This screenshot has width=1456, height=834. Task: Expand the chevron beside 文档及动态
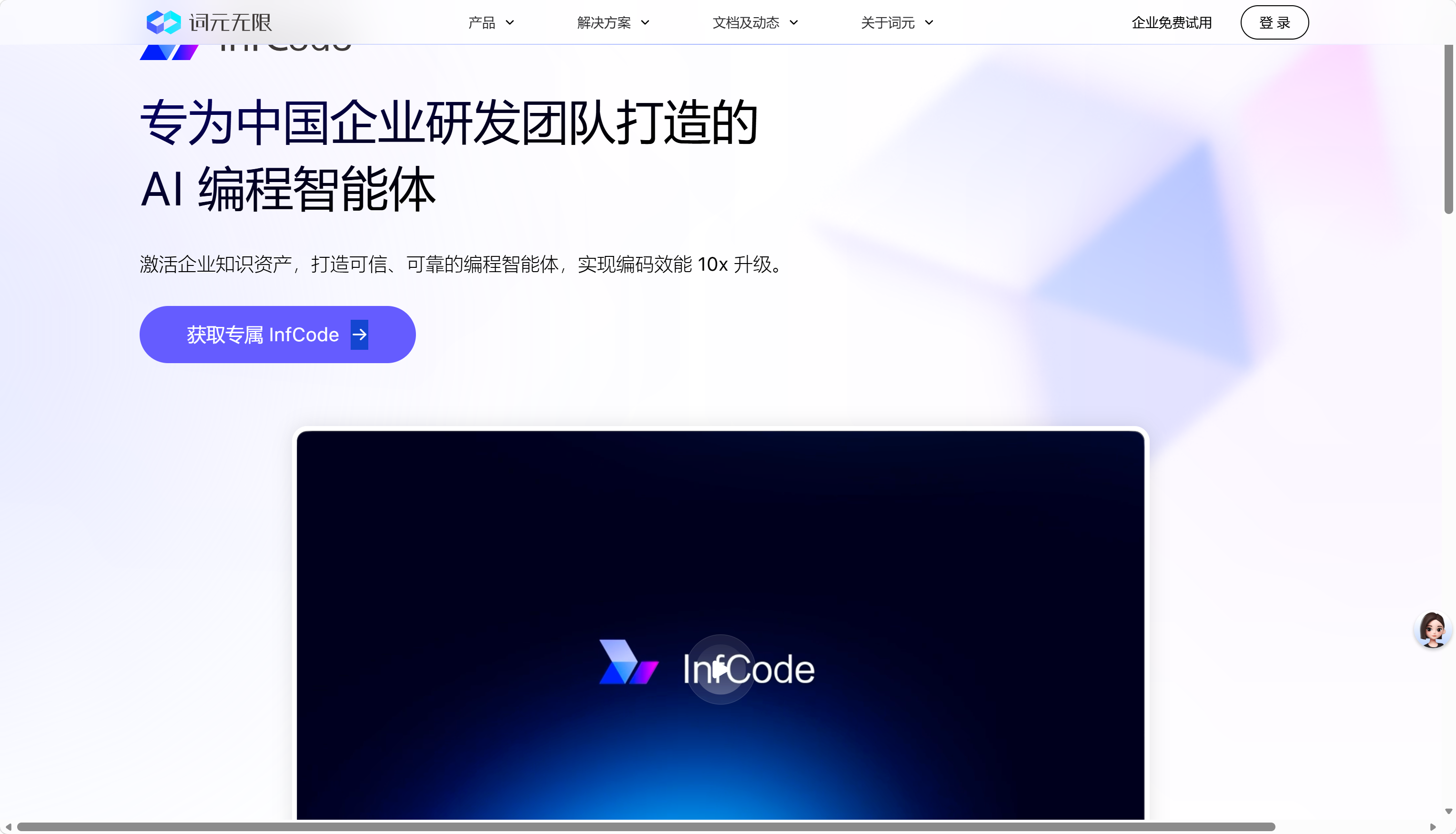tap(794, 23)
